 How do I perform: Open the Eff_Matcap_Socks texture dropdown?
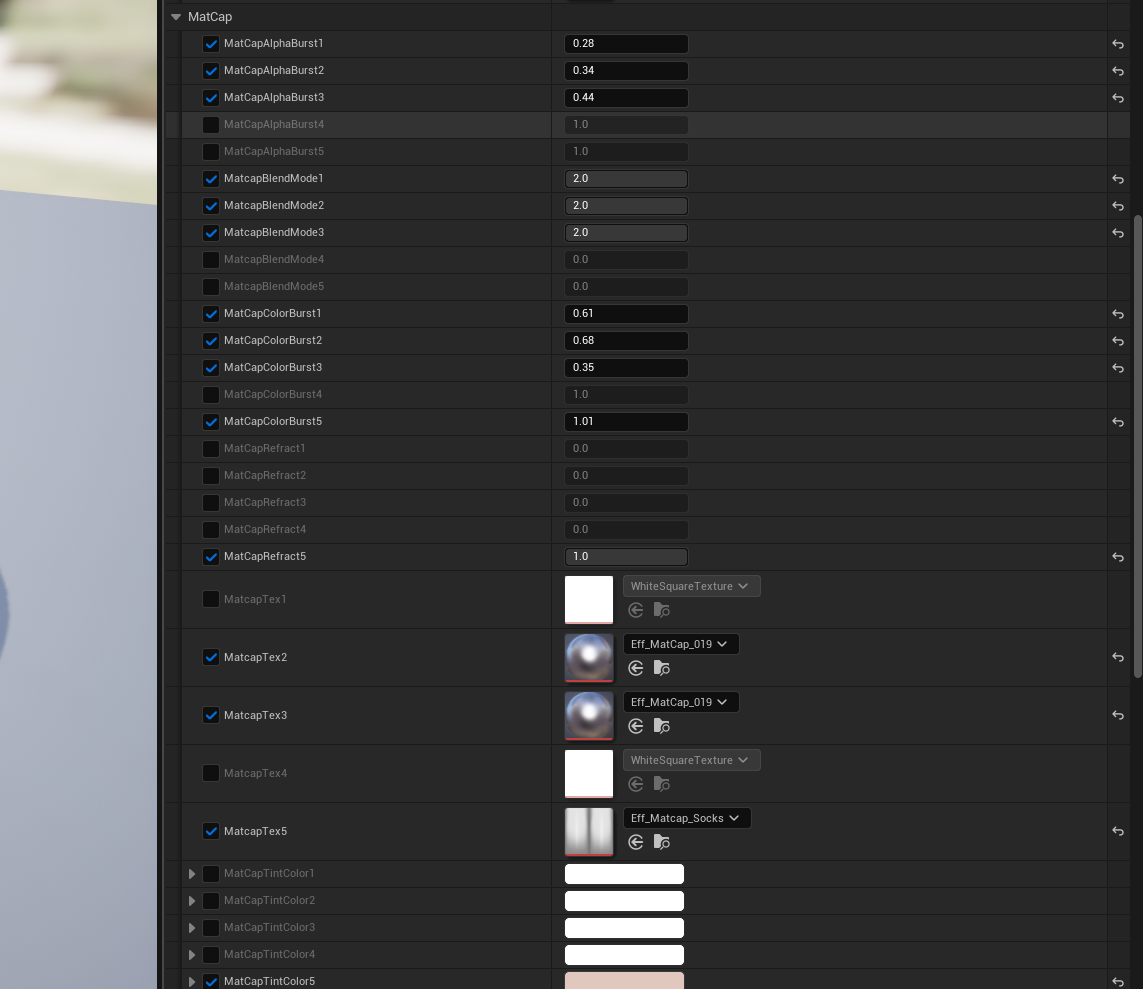pyautogui.click(x=686, y=818)
